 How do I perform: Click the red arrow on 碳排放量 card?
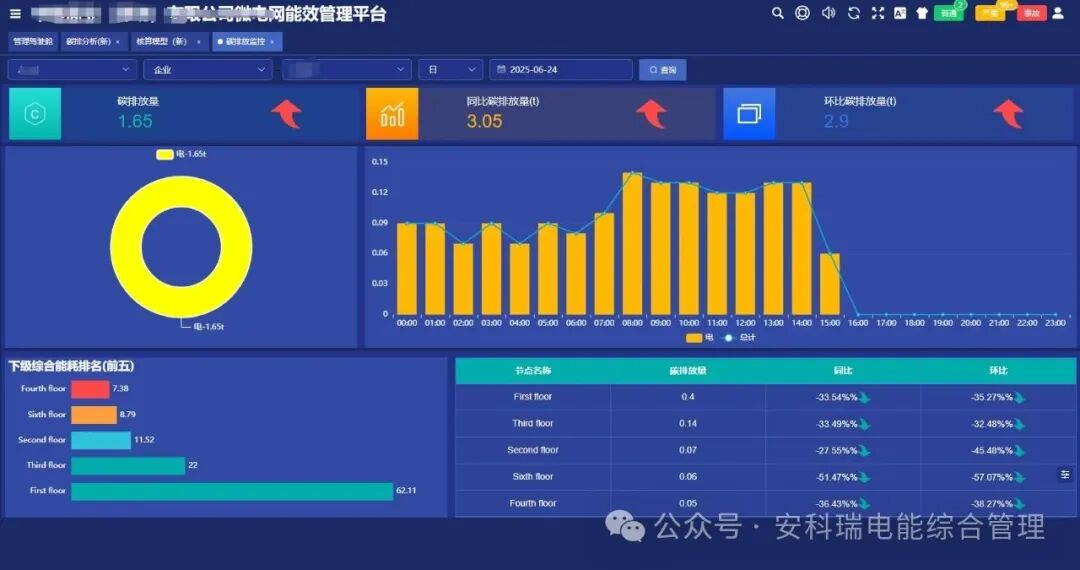(x=287, y=114)
